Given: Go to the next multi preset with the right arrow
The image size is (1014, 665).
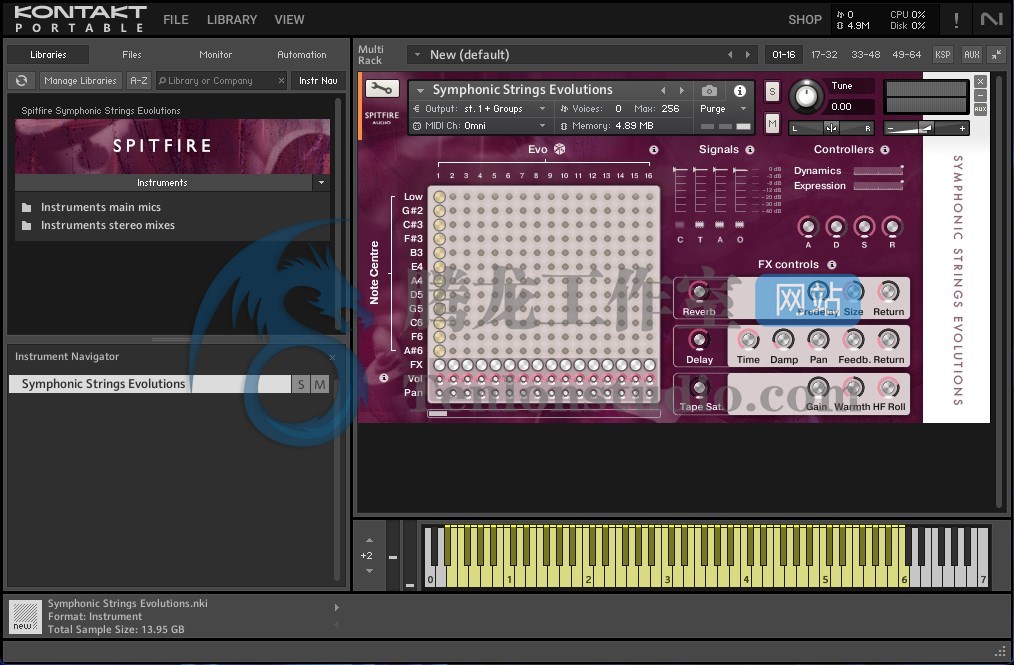Looking at the screenshot, I should (x=748, y=54).
